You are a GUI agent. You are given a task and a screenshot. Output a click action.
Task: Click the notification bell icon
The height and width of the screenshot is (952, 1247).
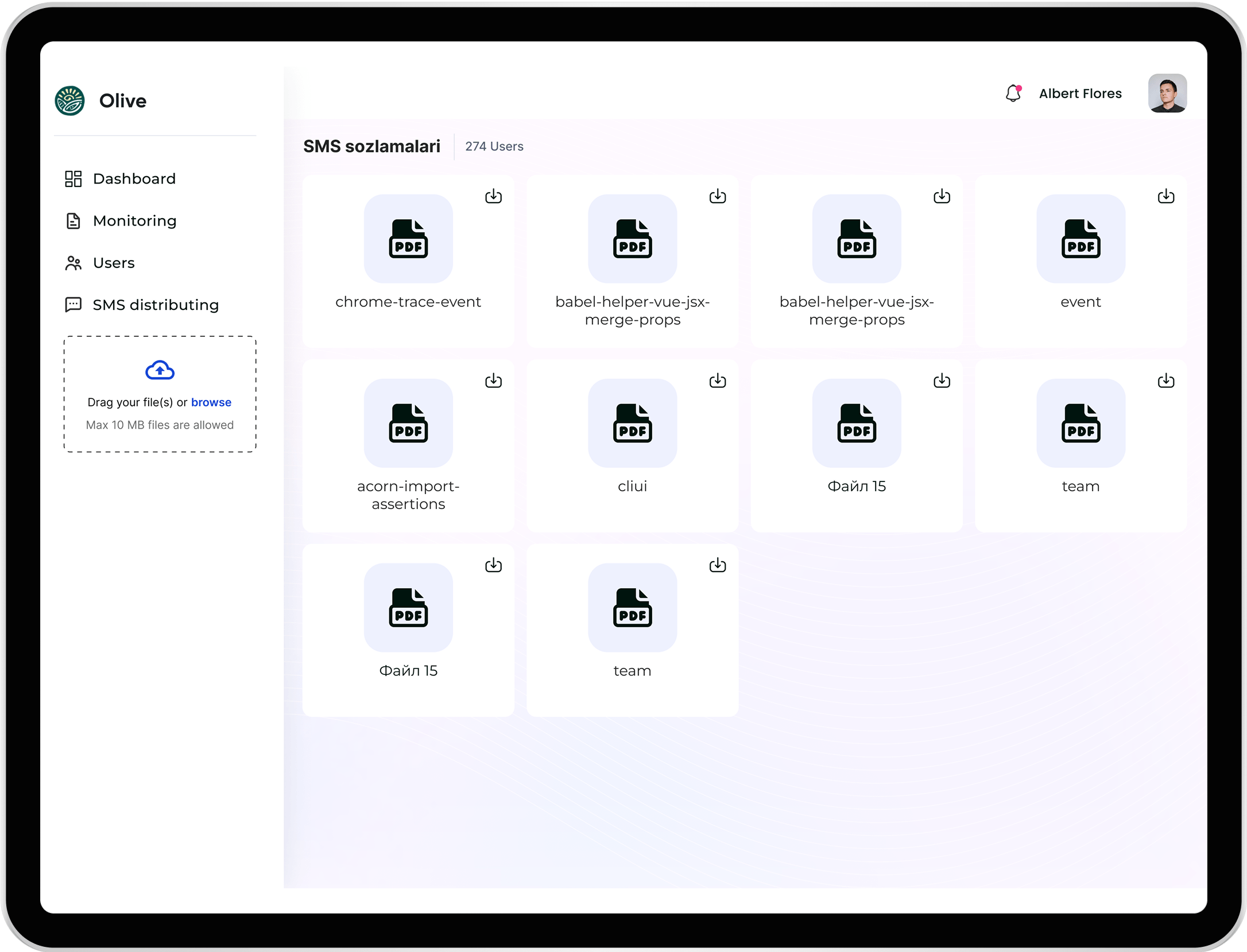point(1013,93)
